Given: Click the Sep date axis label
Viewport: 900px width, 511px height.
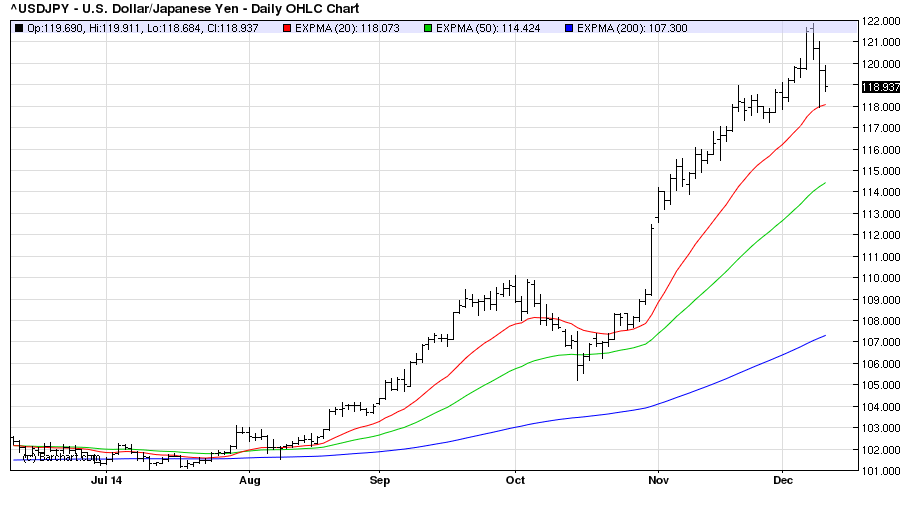Looking at the screenshot, I should 380,481.
